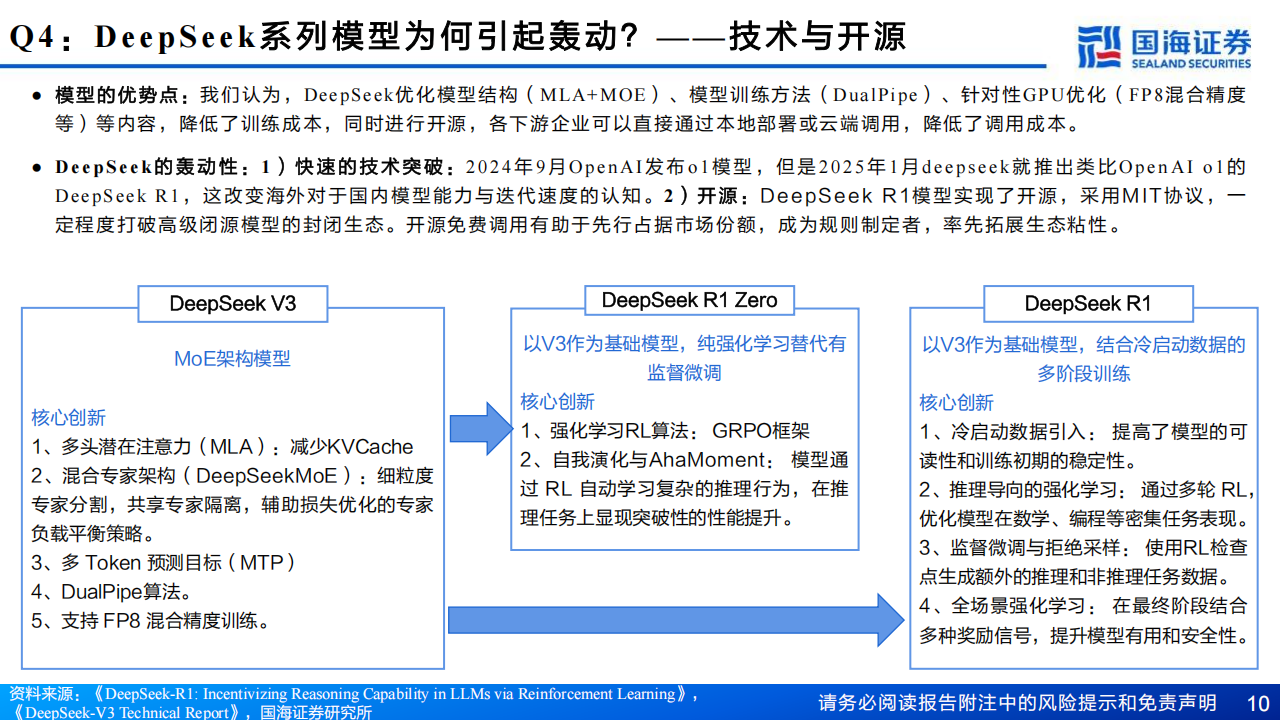Click '核心创新' in the DeepSeek V3 box
This screenshot has width=1280, height=720.
(x=68, y=417)
